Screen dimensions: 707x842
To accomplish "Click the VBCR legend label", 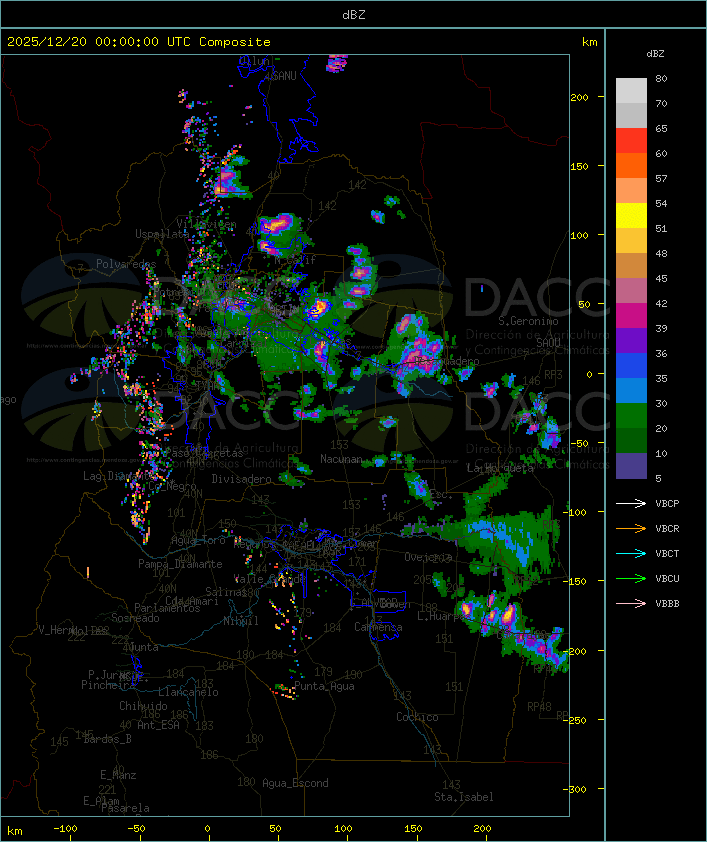I will point(667,529).
